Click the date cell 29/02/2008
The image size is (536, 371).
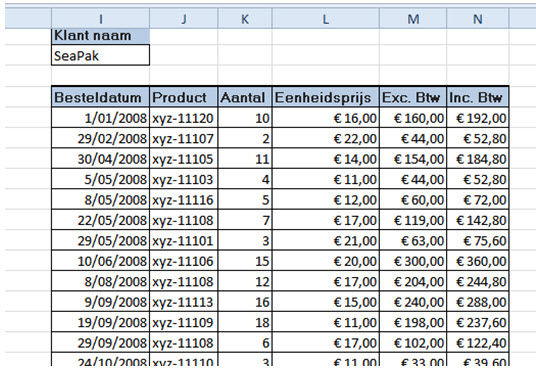(100, 138)
